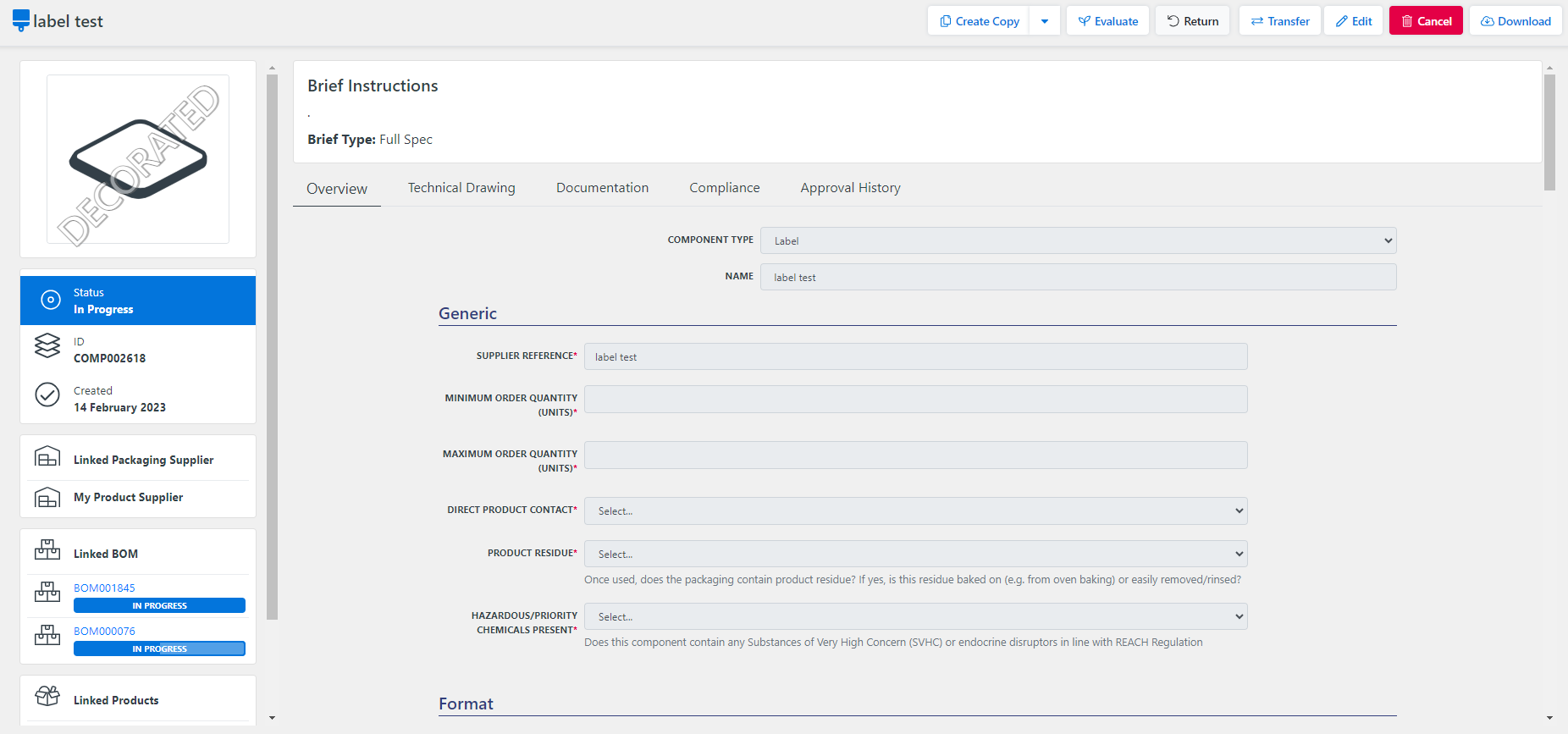Click the Return button
Image resolution: width=1568 pixels, height=734 pixels.
[x=1192, y=21]
